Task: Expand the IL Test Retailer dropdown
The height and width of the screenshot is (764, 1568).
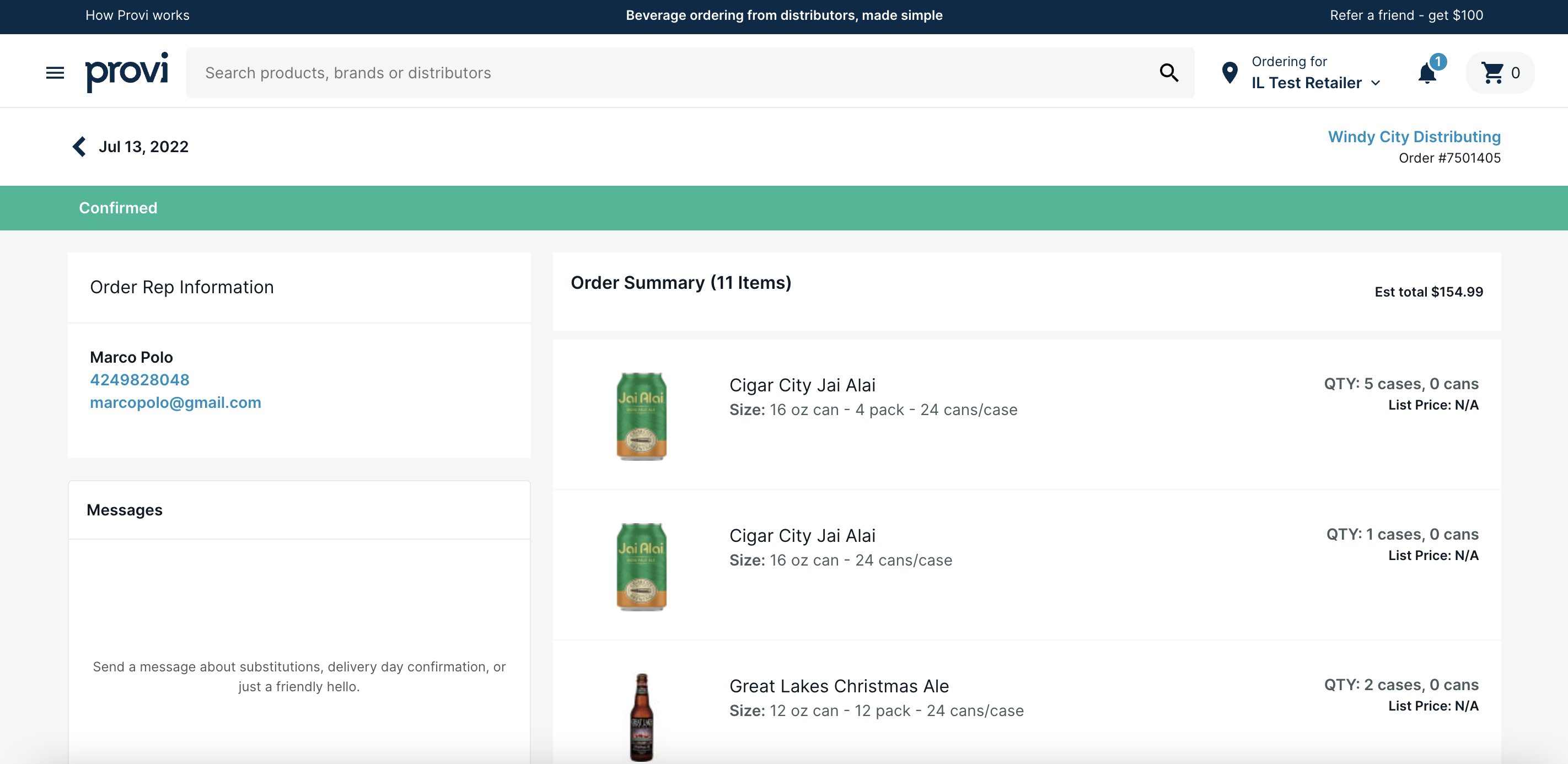Action: pos(1315,83)
